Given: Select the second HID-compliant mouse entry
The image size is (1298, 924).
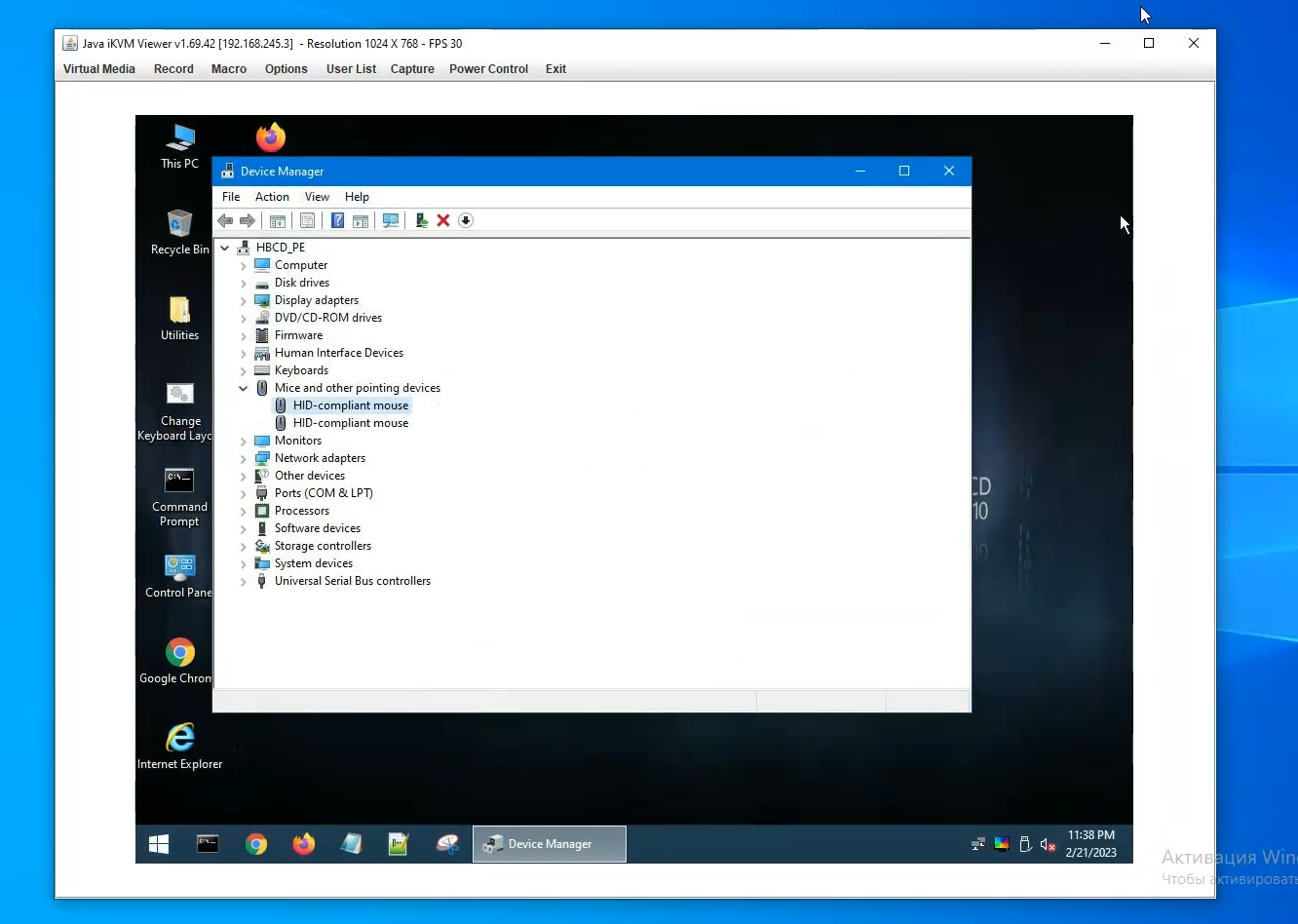Looking at the screenshot, I should coord(350,423).
